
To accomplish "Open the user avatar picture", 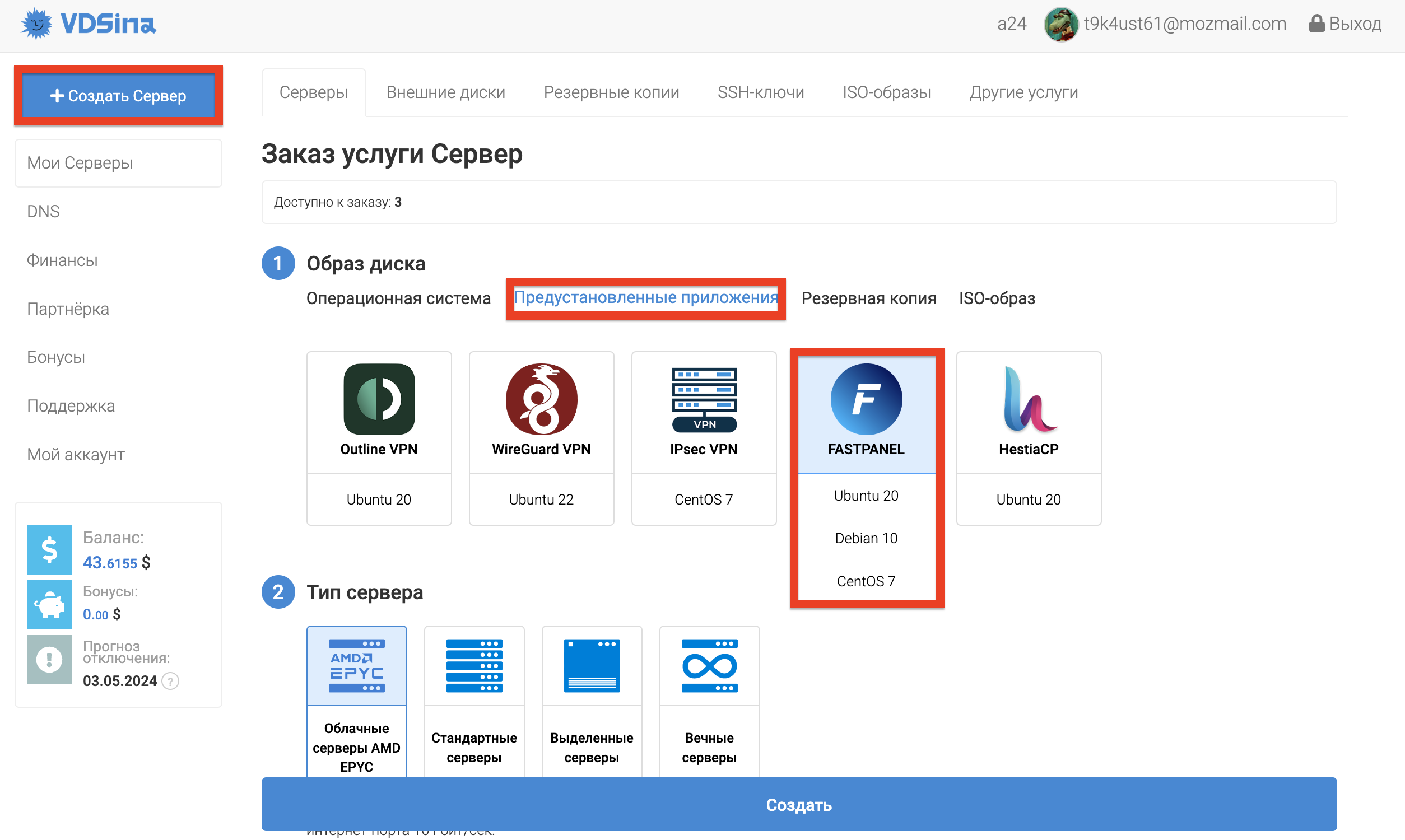I will [1061, 24].
